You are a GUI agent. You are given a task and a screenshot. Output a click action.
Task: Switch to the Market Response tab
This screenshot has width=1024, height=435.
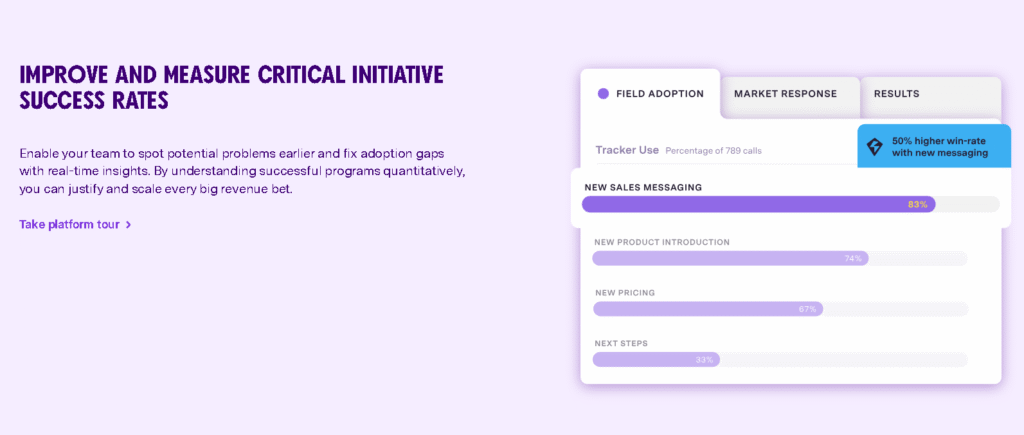(785, 94)
